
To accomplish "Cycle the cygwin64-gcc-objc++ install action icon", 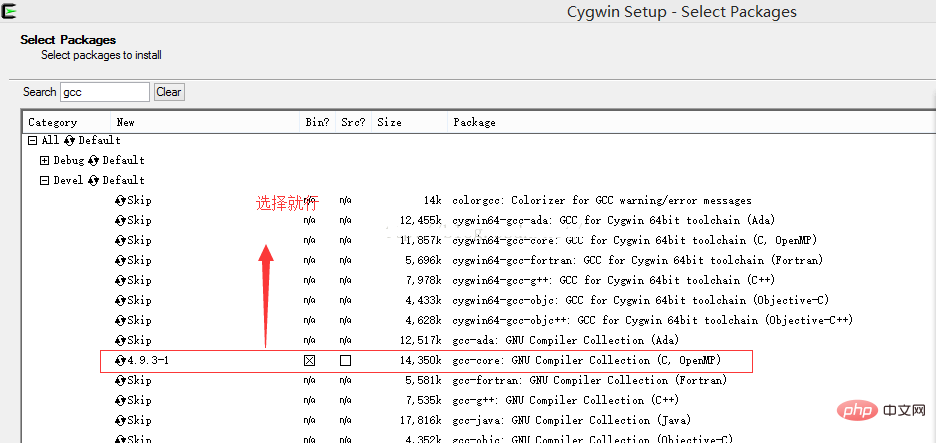I will [121, 321].
